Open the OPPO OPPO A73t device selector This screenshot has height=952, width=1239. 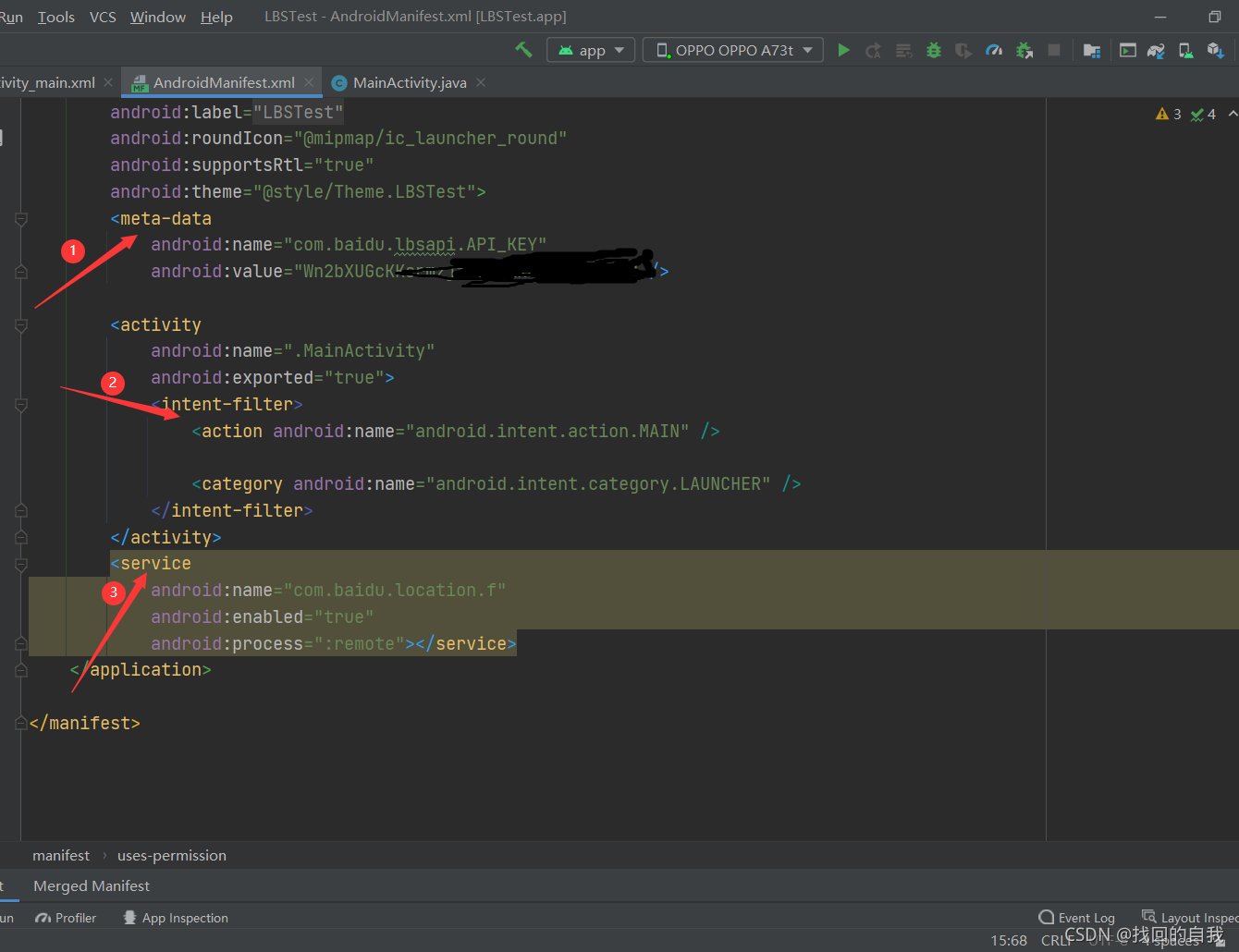point(733,50)
